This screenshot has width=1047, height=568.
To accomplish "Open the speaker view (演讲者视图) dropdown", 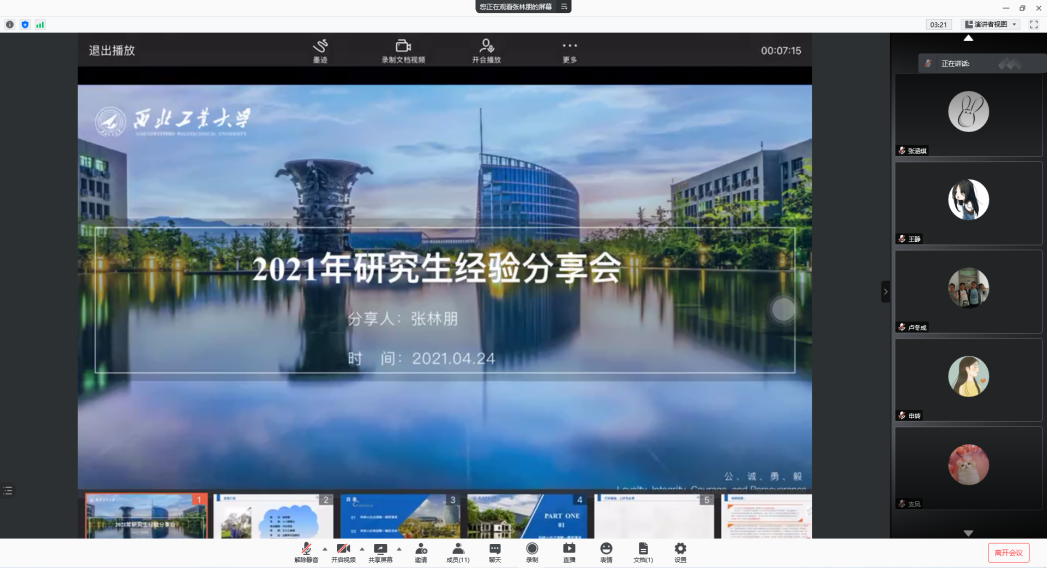I will point(991,25).
